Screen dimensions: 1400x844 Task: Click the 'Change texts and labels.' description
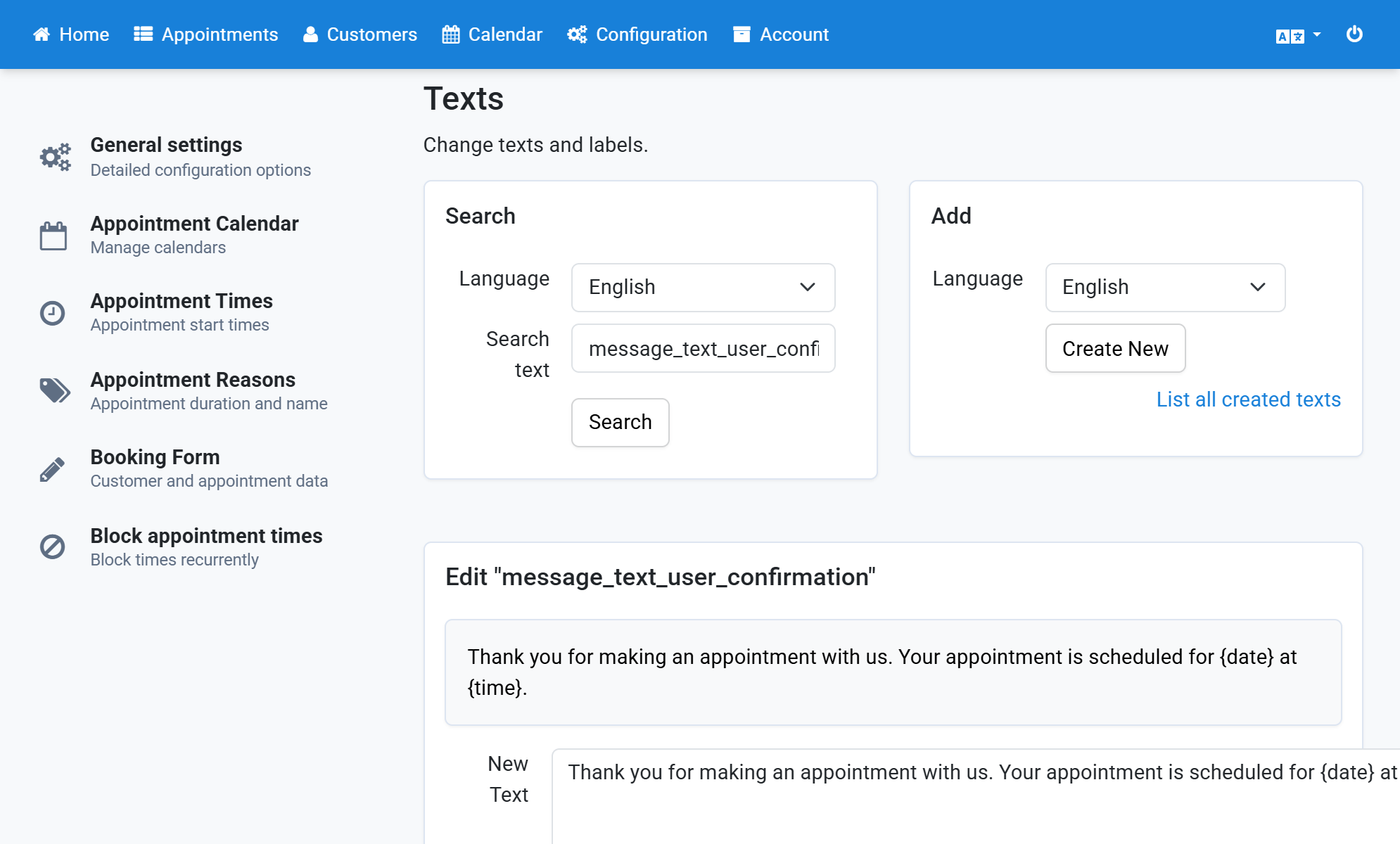pos(535,145)
